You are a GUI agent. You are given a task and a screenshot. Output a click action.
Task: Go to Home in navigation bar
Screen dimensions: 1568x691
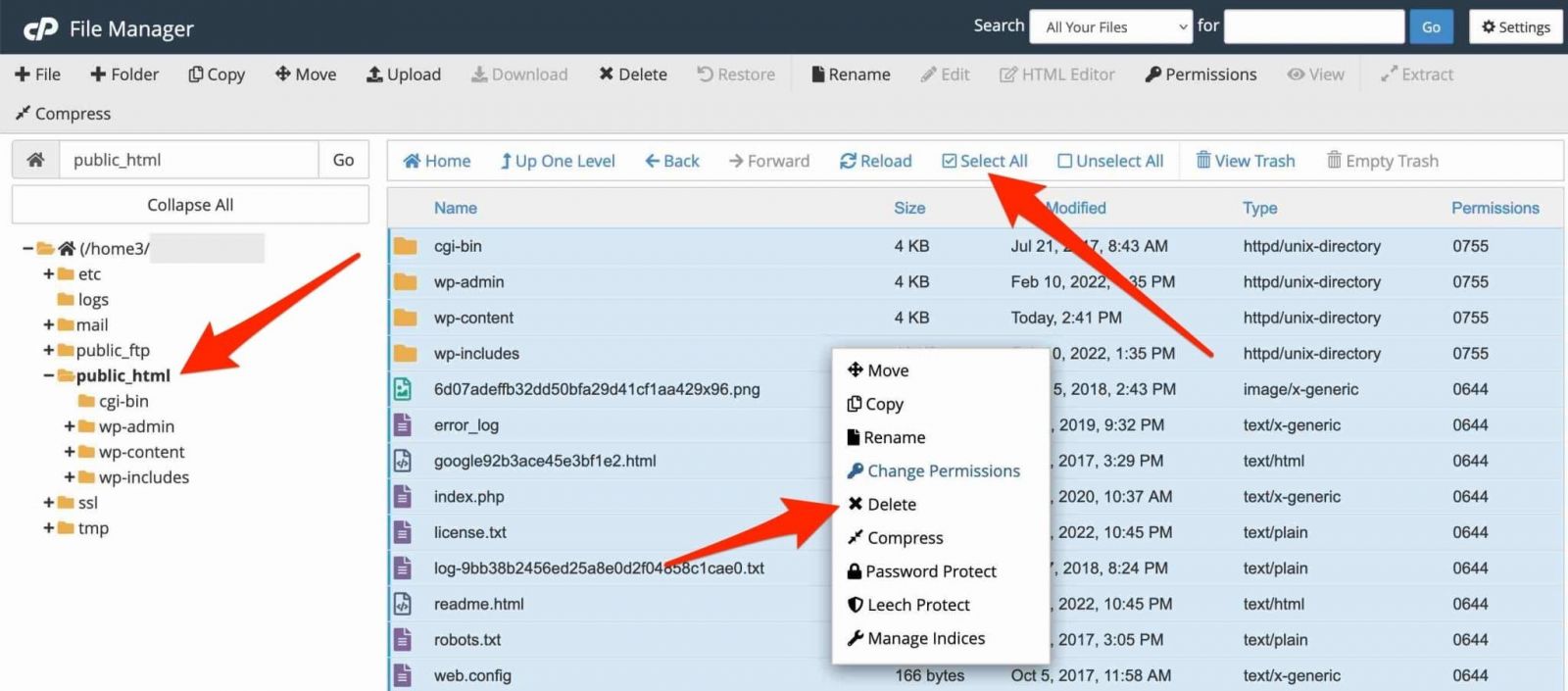pos(437,162)
